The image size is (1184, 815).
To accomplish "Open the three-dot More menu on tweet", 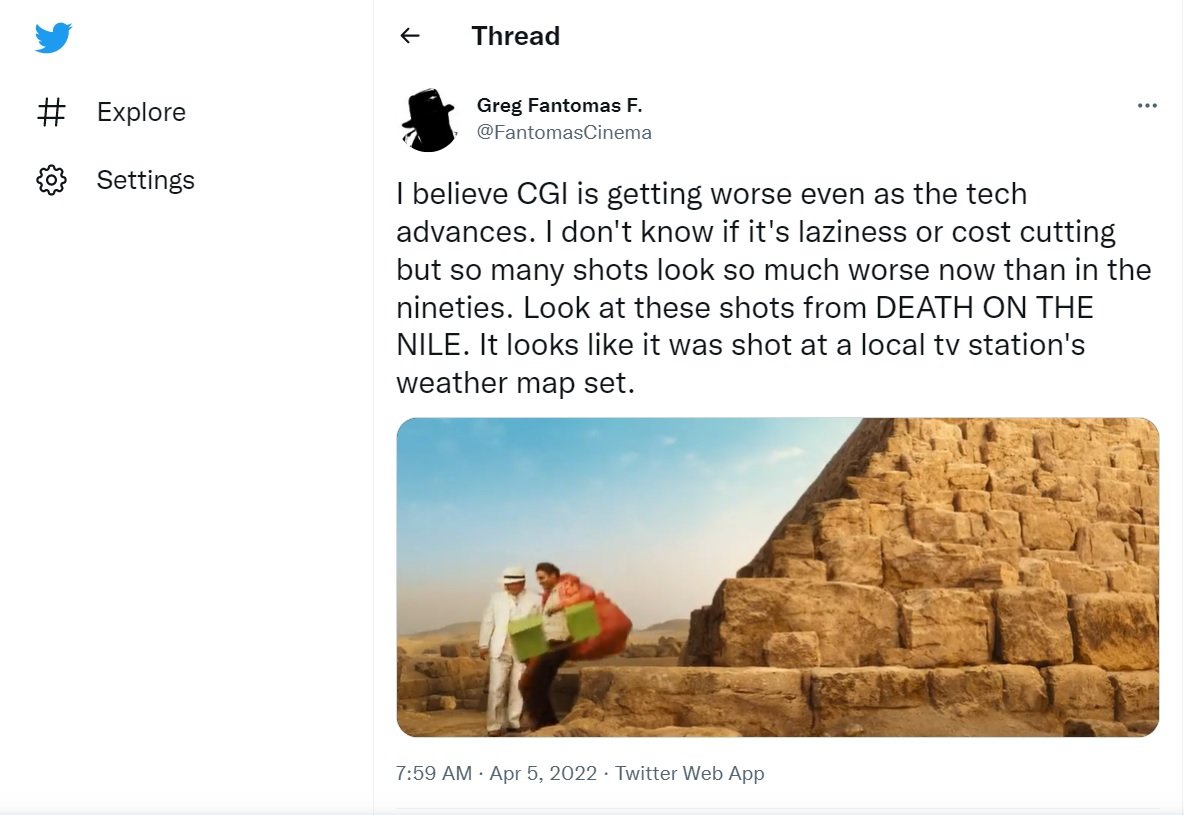I will click(x=1147, y=106).
